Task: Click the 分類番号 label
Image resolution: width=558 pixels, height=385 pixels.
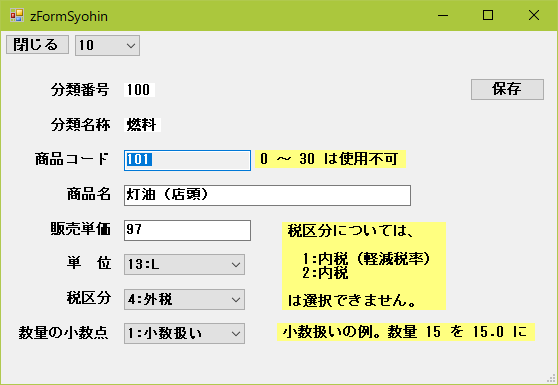Action: tap(80, 90)
